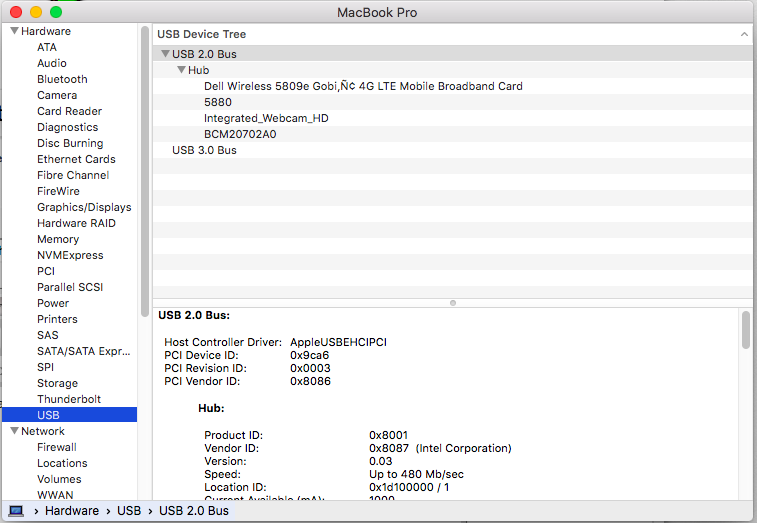Click the green zoom window button
The height and width of the screenshot is (523, 757).
pyautogui.click(x=56, y=12)
